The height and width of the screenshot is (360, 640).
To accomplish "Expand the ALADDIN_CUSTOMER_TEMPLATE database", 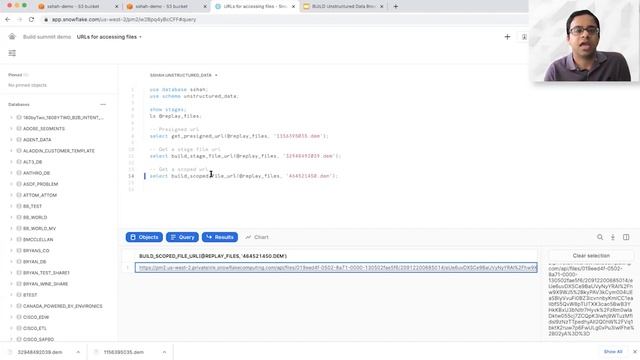I will pyautogui.click(x=11, y=151).
